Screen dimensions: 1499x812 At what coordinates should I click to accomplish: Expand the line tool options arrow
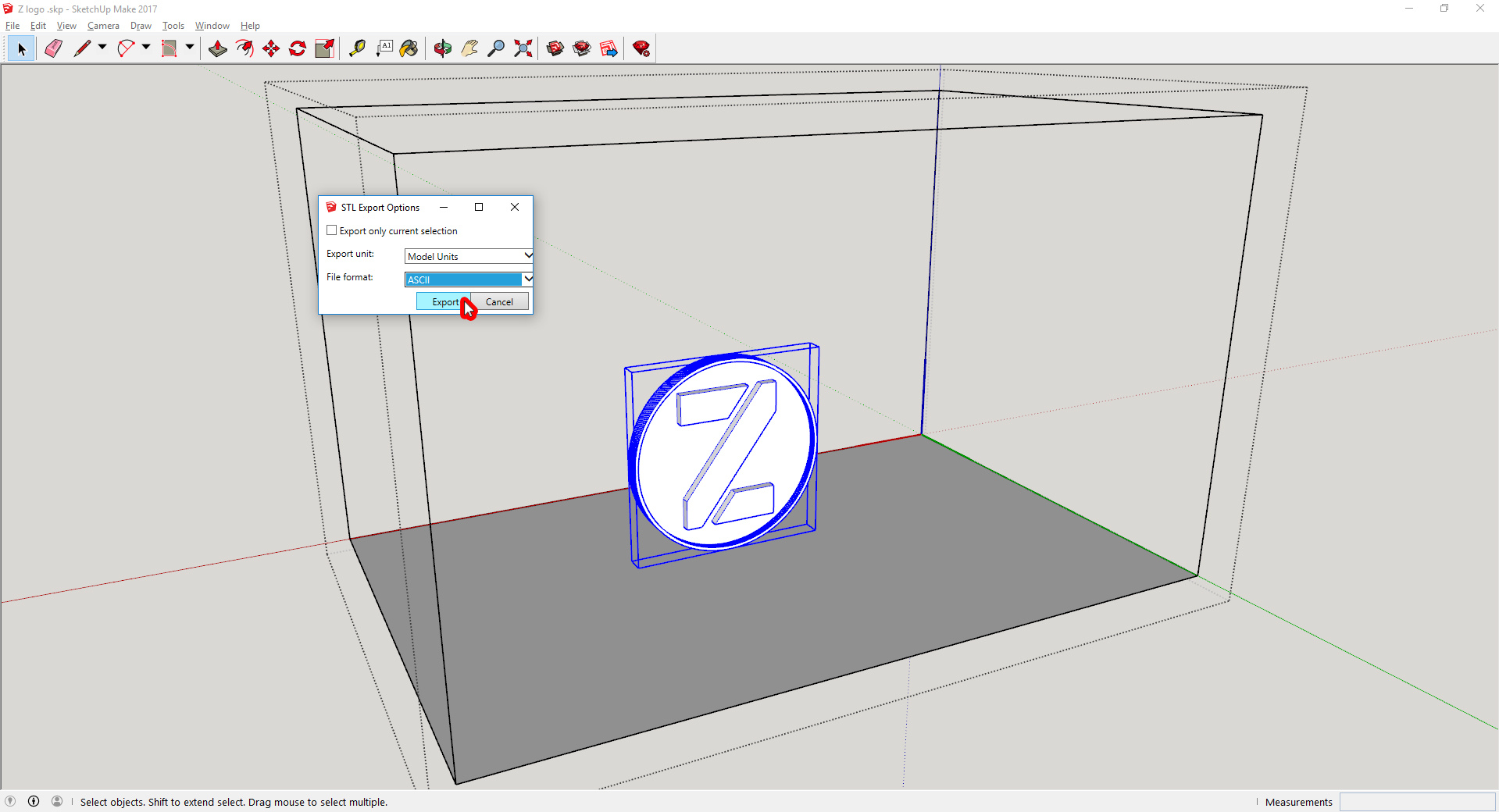[x=102, y=48]
